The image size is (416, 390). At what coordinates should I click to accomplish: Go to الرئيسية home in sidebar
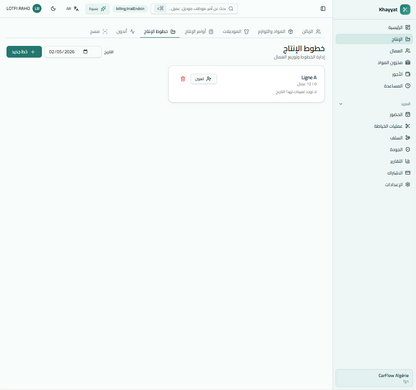coord(374,27)
